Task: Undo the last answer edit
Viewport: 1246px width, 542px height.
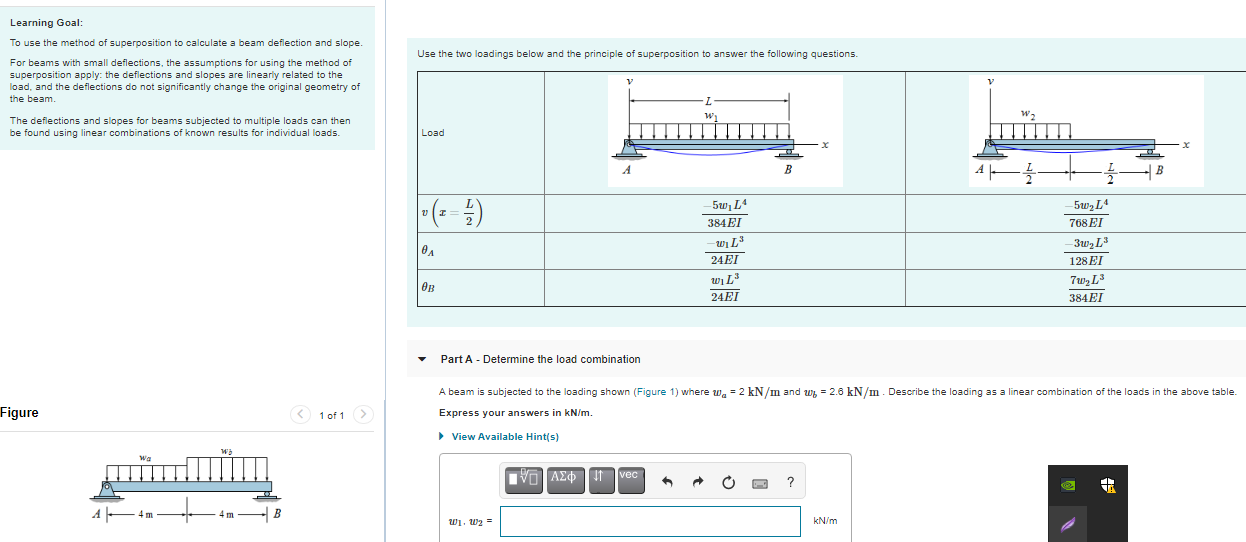Action: click(669, 483)
